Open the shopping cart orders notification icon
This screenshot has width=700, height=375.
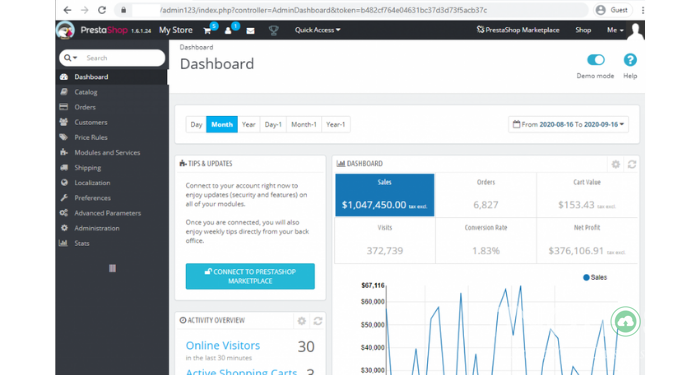[x=208, y=30]
